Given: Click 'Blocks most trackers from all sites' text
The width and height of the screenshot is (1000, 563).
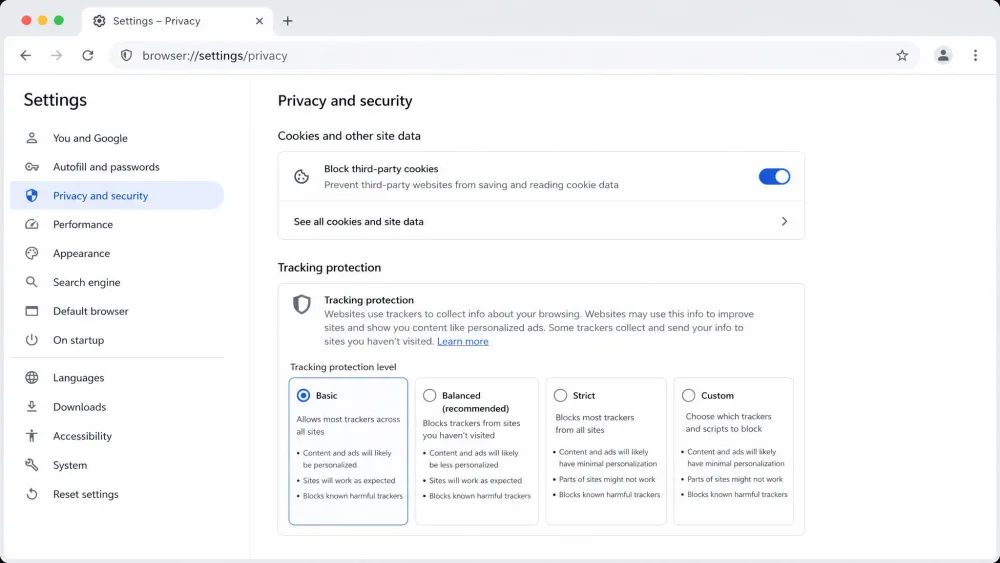Looking at the screenshot, I should click(594, 423).
